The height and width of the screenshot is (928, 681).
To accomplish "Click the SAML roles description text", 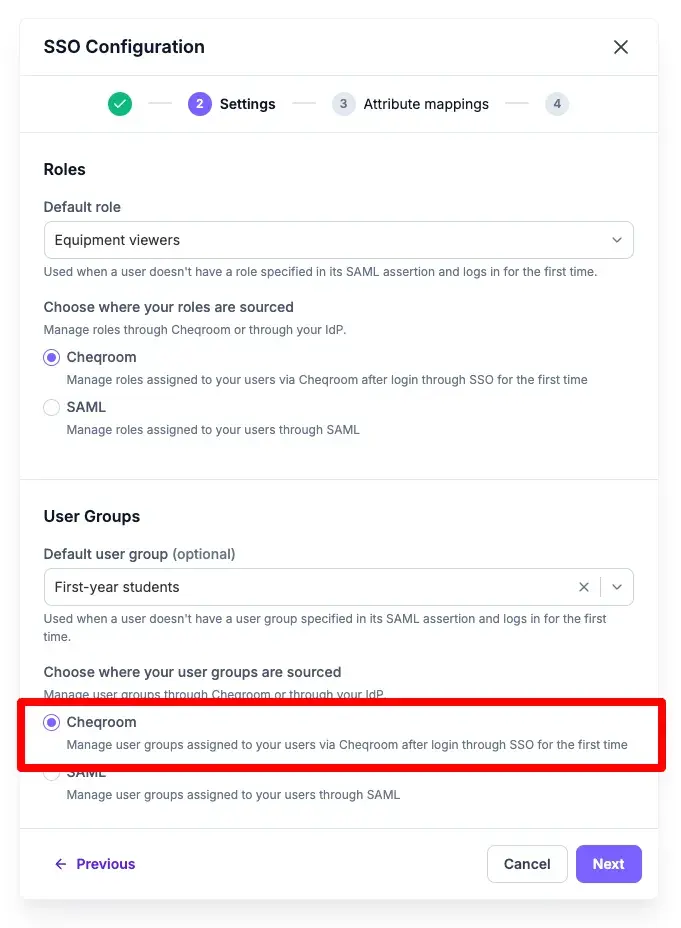I will (x=213, y=430).
